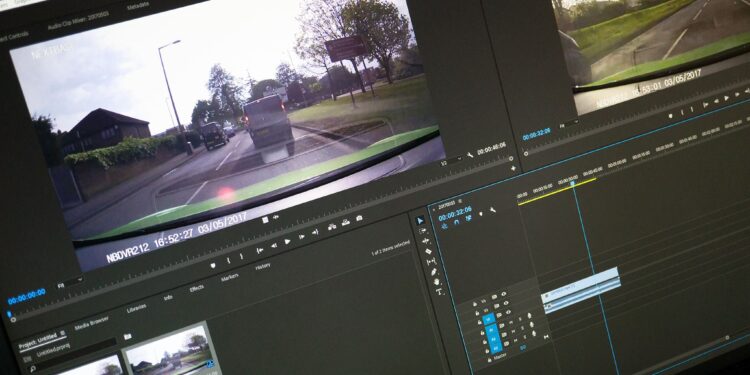
Task: Open the Info tab
Action: click(x=168, y=298)
